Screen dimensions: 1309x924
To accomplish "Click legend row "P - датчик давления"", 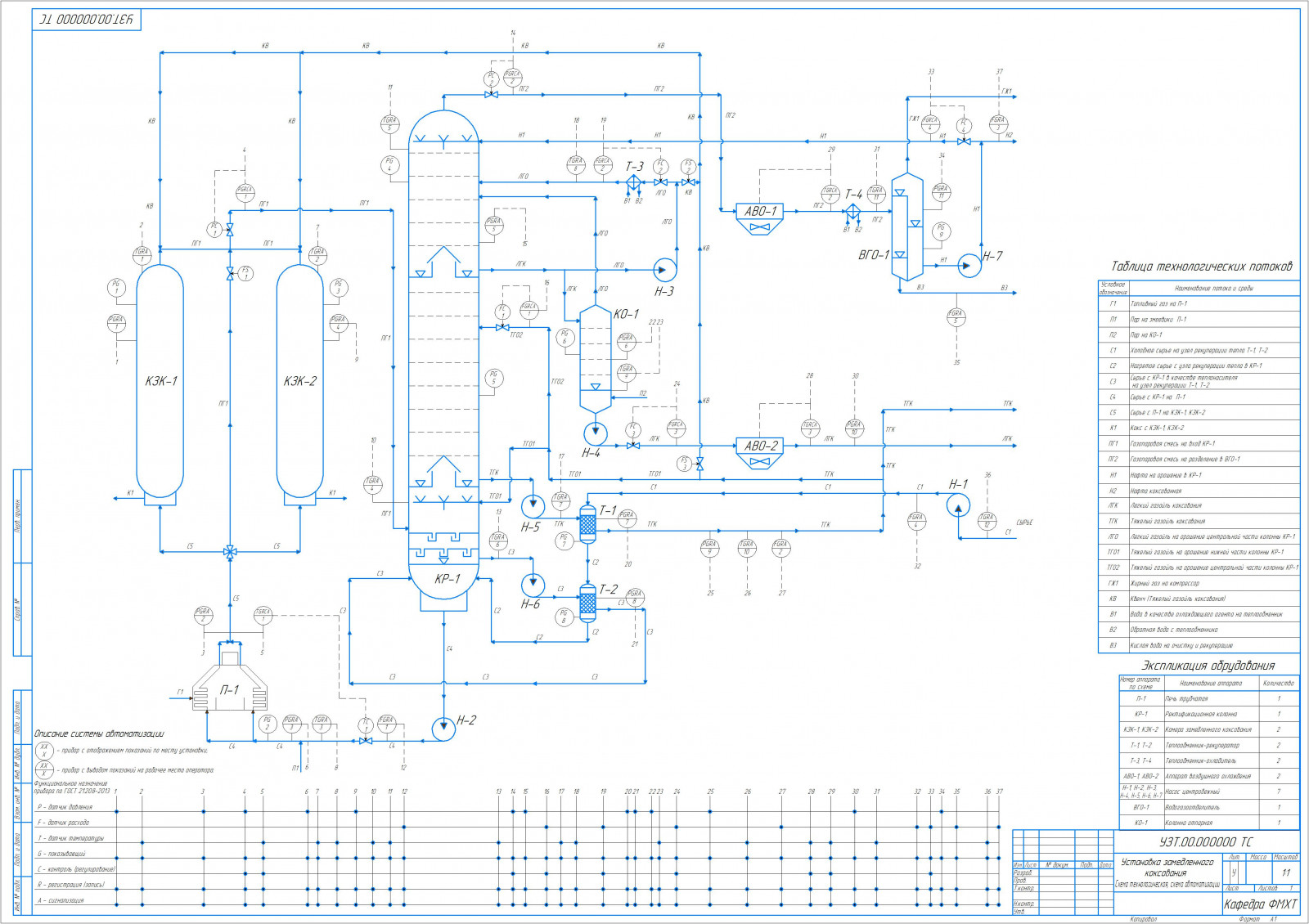I will coord(65,807).
